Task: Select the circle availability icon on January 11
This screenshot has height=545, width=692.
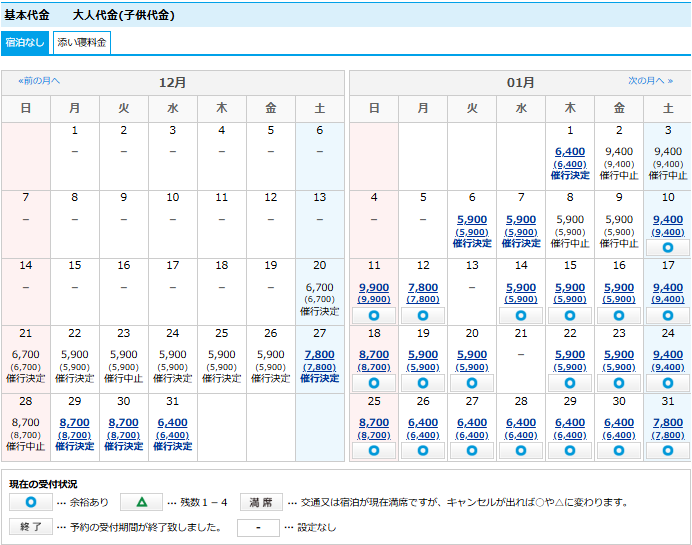Action: (x=374, y=315)
